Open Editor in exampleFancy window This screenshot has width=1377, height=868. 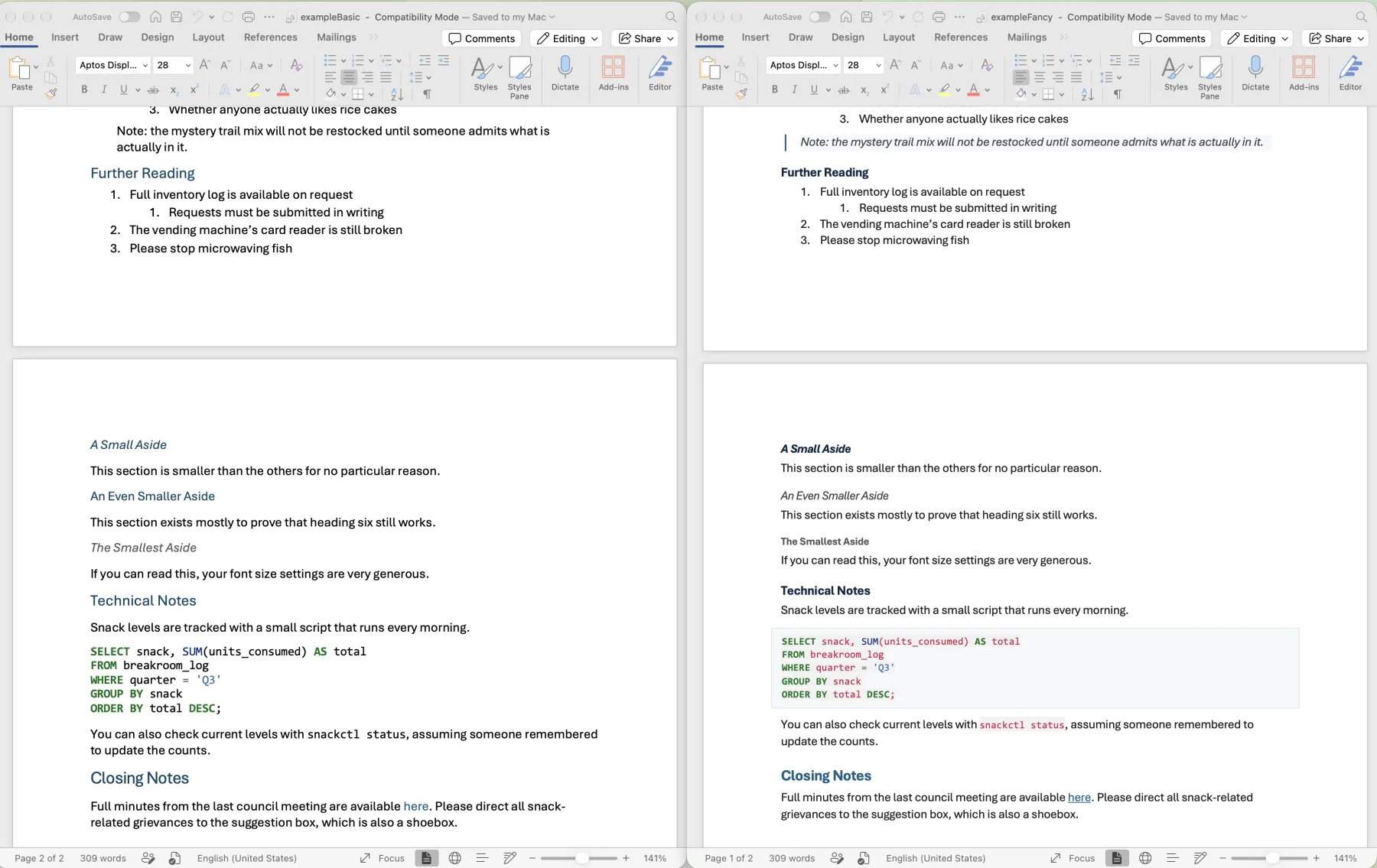click(x=1350, y=73)
